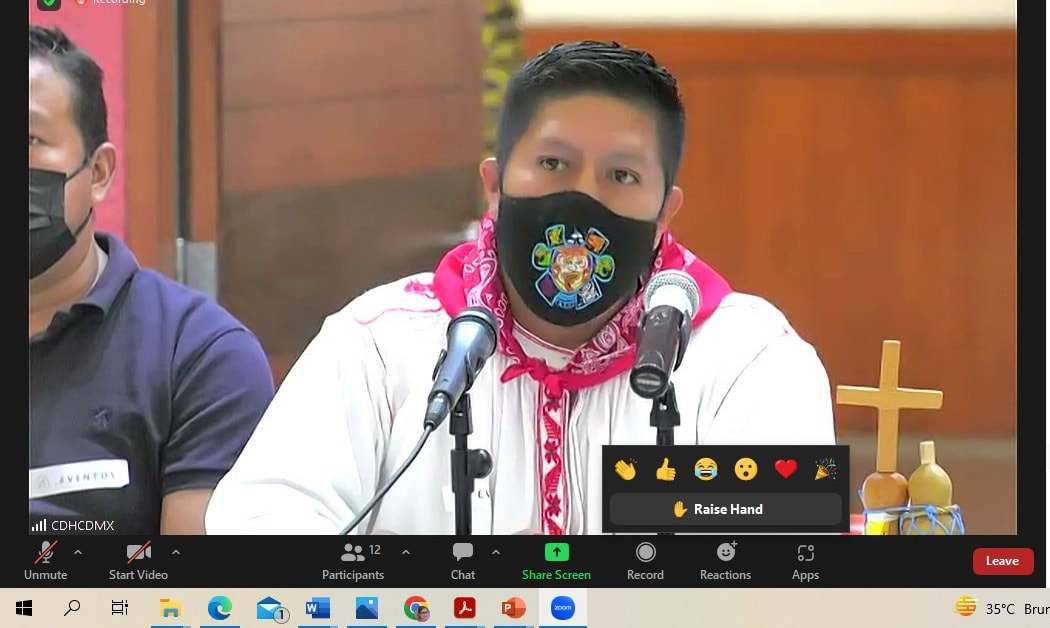
Task: Open the Photos app in taskbar
Action: click(x=367, y=608)
